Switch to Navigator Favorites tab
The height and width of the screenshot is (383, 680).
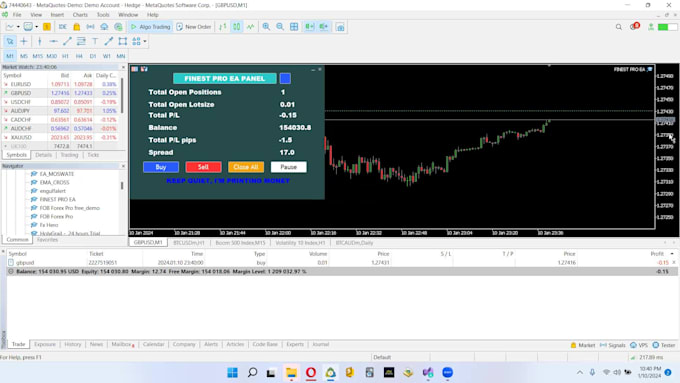pyautogui.click(x=47, y=239)
